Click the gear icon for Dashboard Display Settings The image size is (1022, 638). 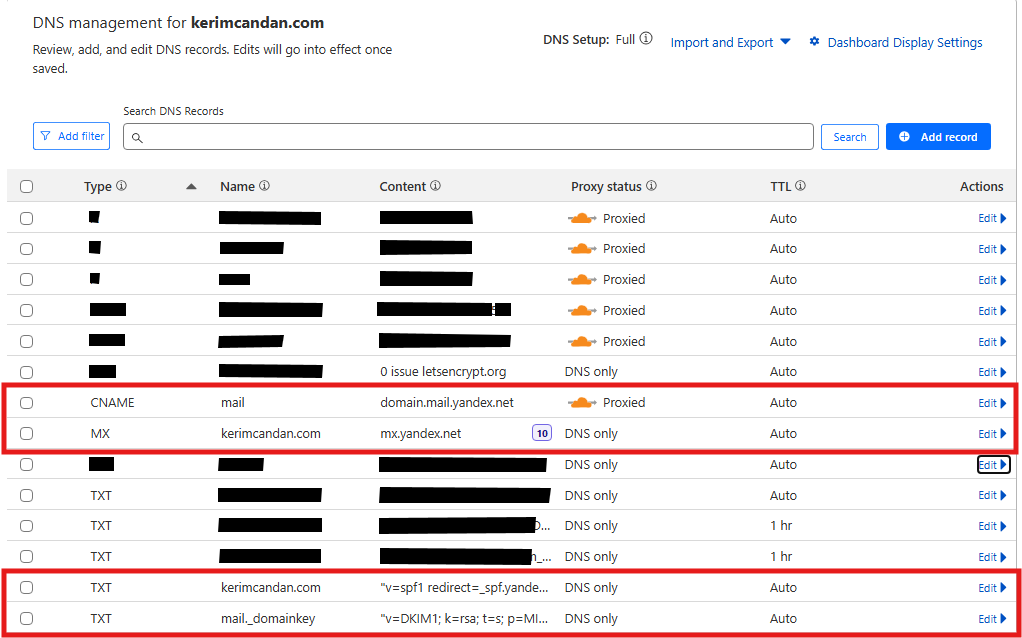coord(814,42)
